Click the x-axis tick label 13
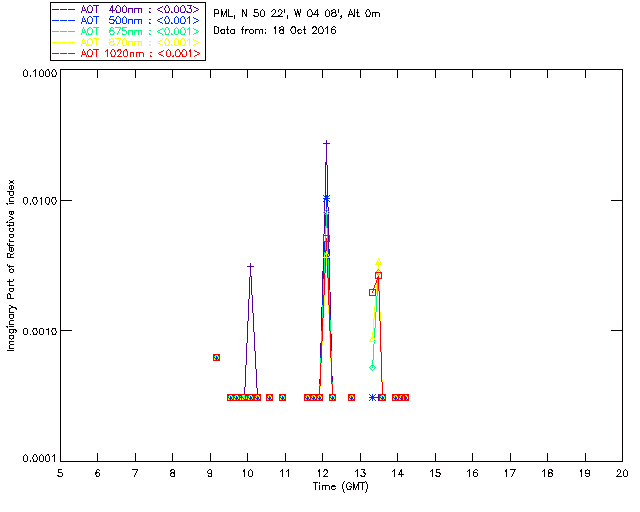 pyautogui.click(x=360, y=473)
